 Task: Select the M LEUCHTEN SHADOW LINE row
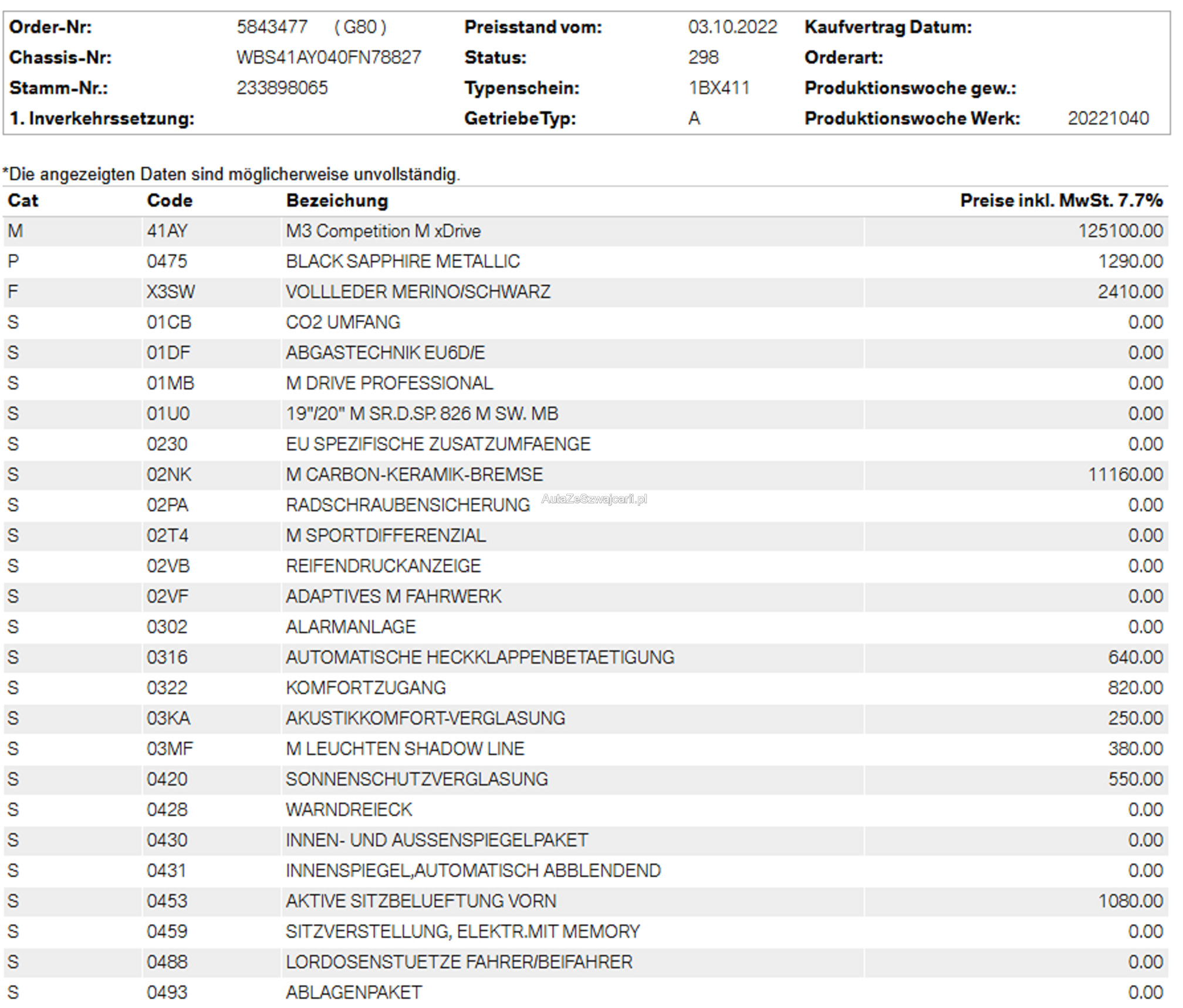tap(405, 749)
